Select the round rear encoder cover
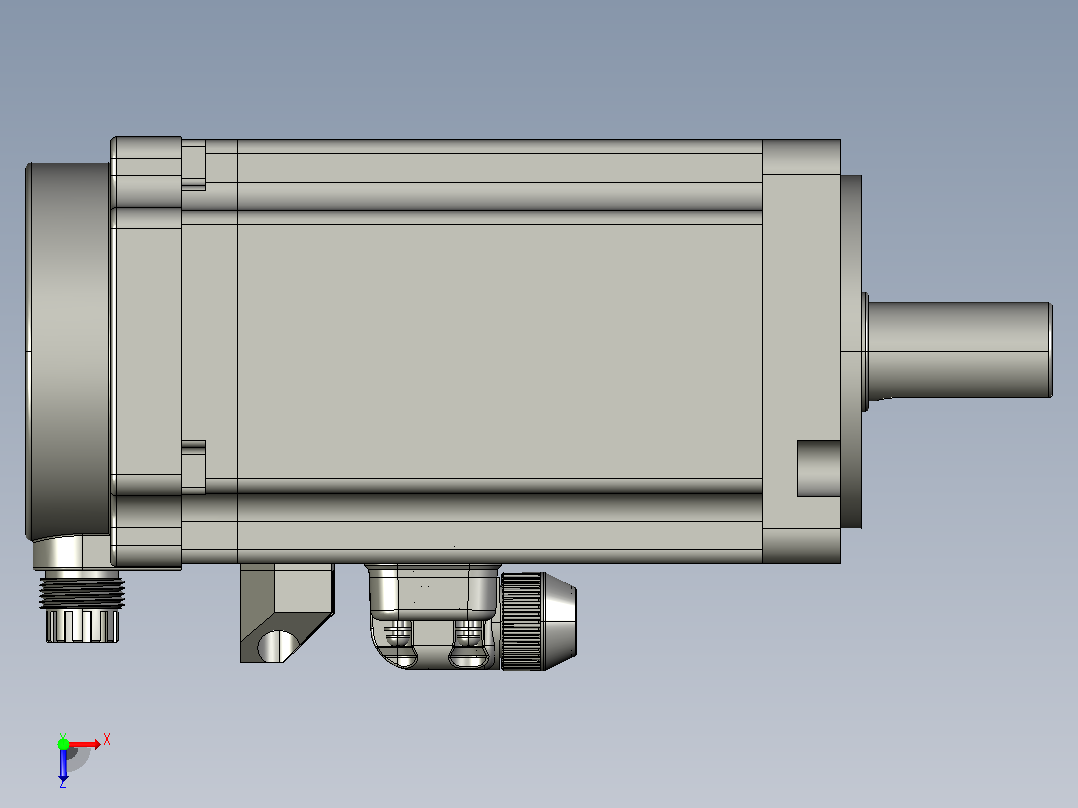The height and width of the screenshot is (808, 1078). coord(68,351)
